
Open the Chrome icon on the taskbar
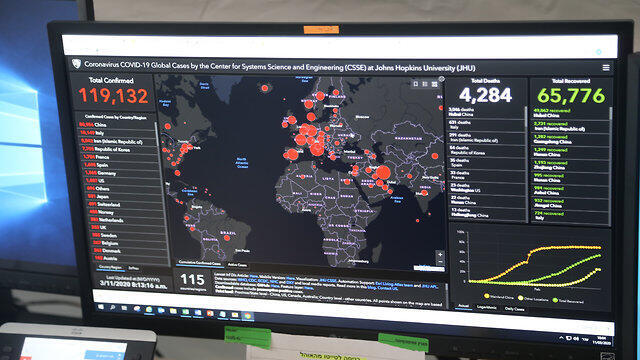(x=247, y=316)
